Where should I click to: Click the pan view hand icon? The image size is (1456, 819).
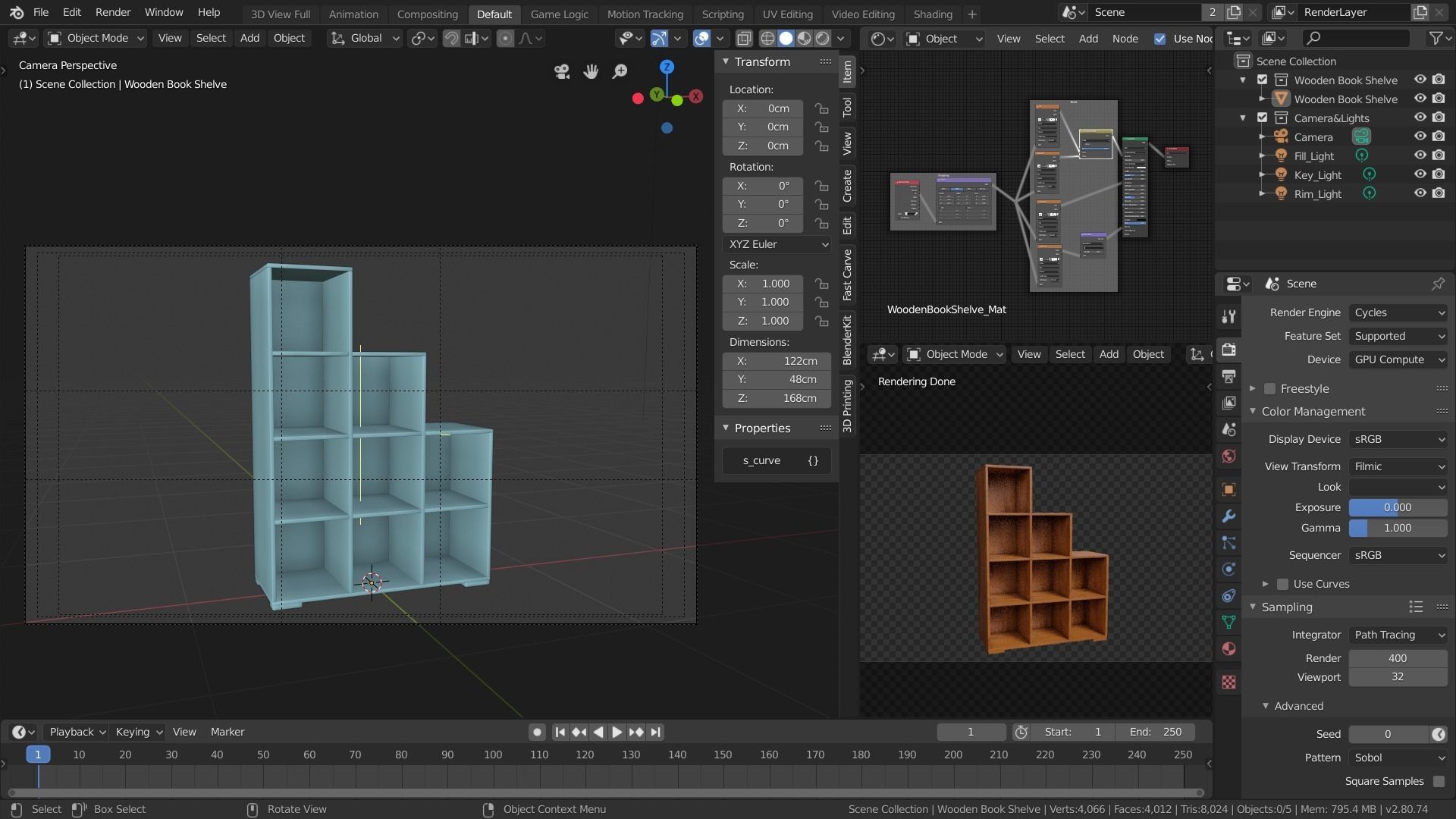pyautogui.click(x=591, y=71)
